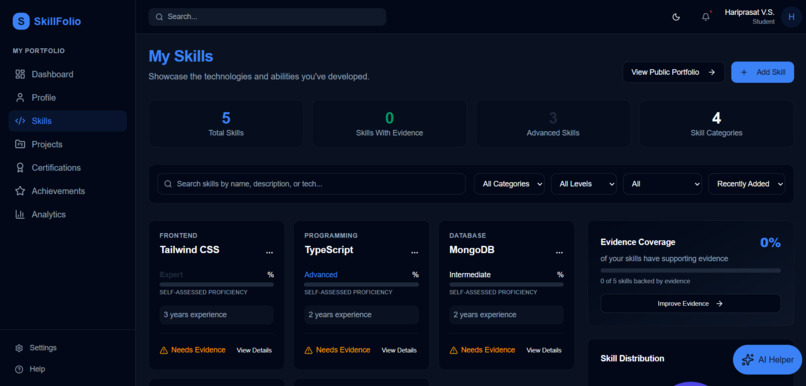Click Needs Evidence on Tailwind CSS card

[193, 350]
